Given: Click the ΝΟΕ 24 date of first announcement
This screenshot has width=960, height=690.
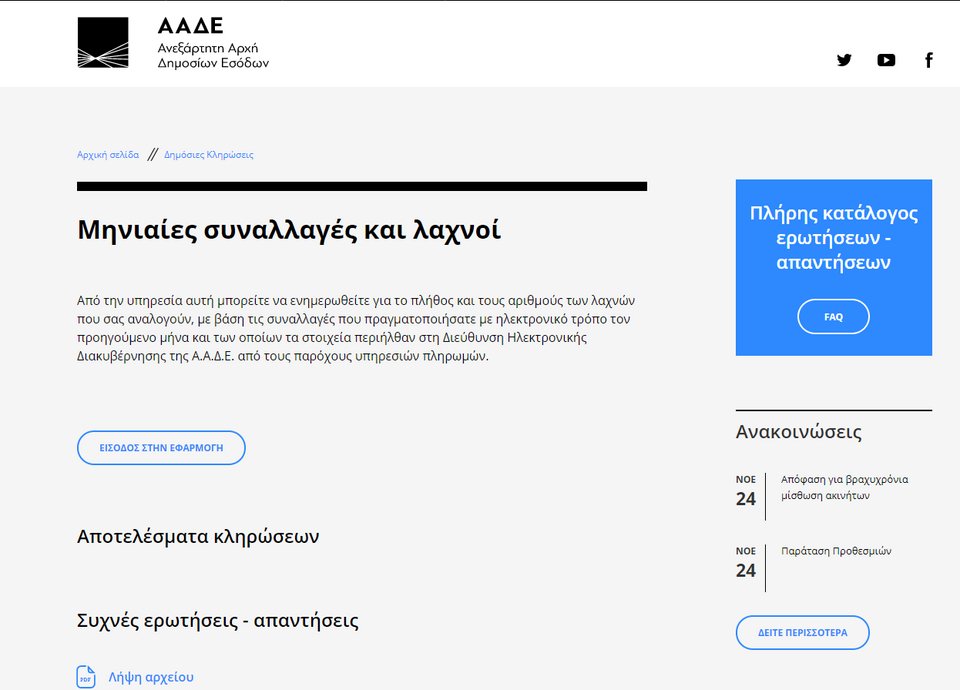Looking at the screenshot, I should pyautogui.click(x=746, y=489).
